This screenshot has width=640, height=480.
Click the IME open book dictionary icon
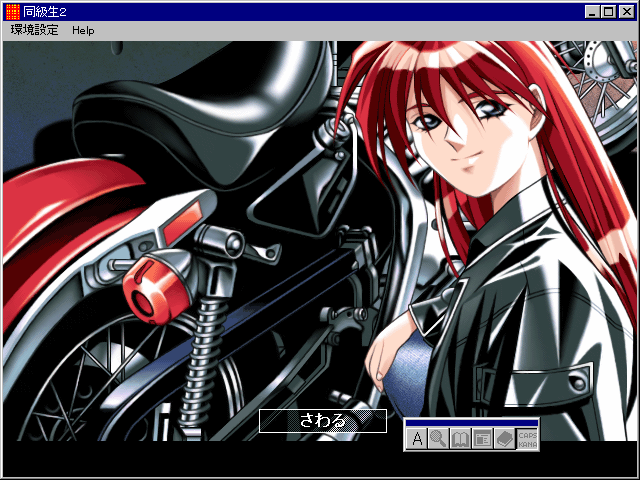click(460, 439)
